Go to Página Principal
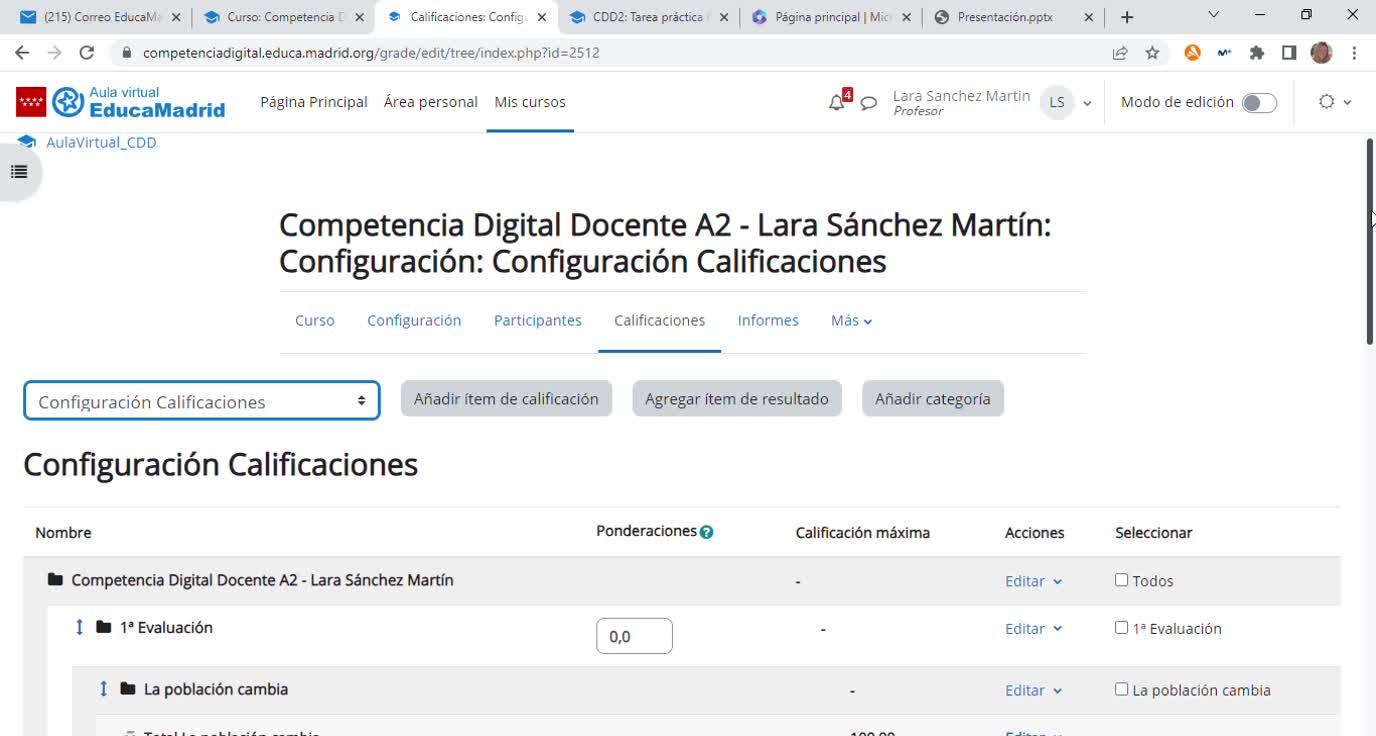The height and width of the screenshot is (736, 1376). point(314,102)
